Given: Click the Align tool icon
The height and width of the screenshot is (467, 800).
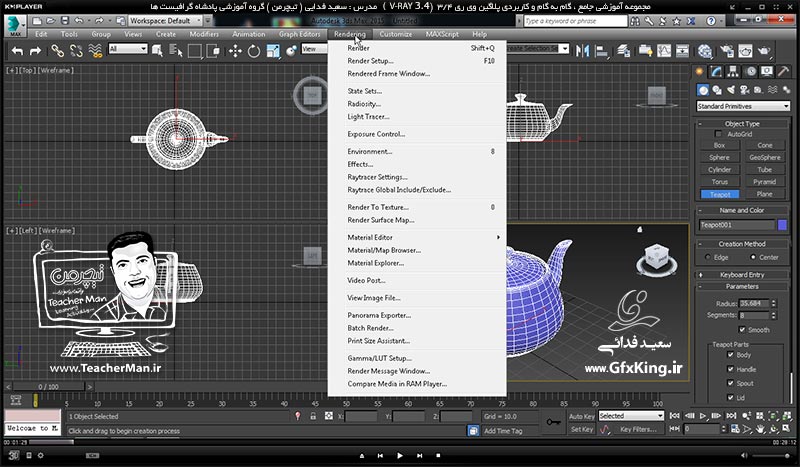Looking at the screenshot, I should [602, 51].
